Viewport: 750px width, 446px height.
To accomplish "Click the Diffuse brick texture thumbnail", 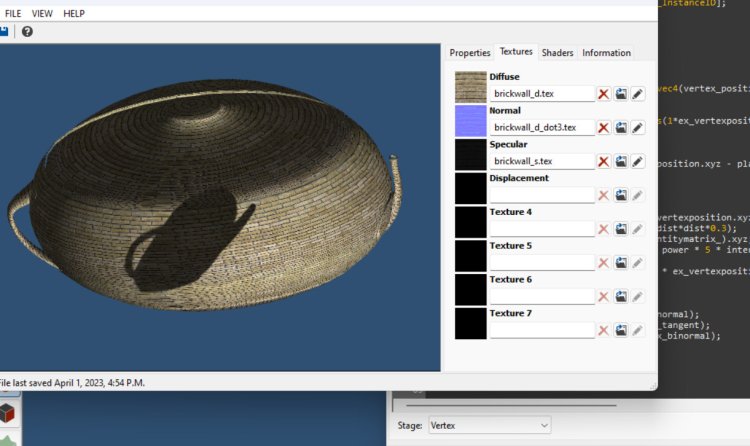I will (470, 86).
